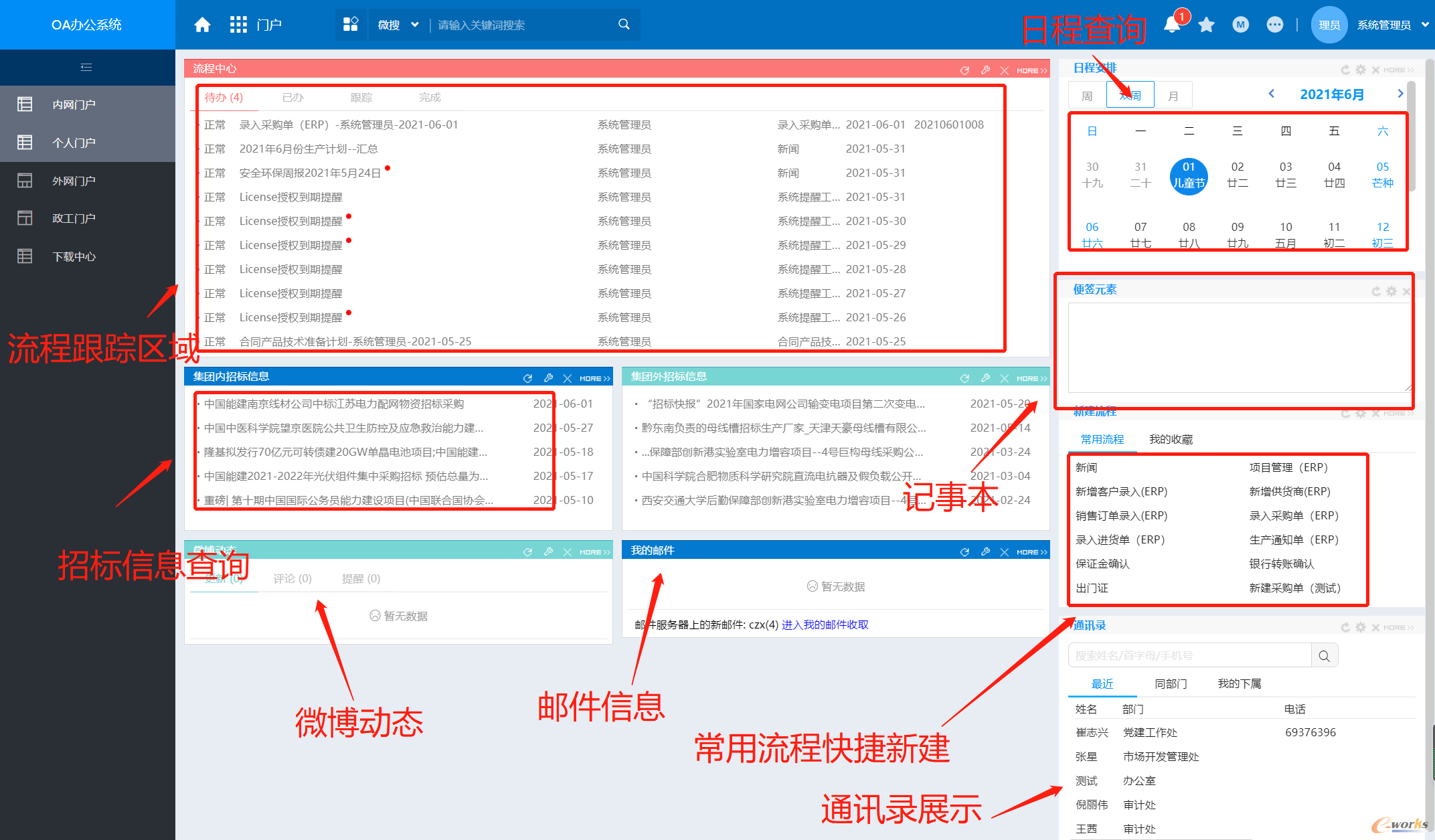Collapse the sidebar with the menu toggle
Image resolution: width=1435 pixels, height=840 pixels.
tap(86, 67)
